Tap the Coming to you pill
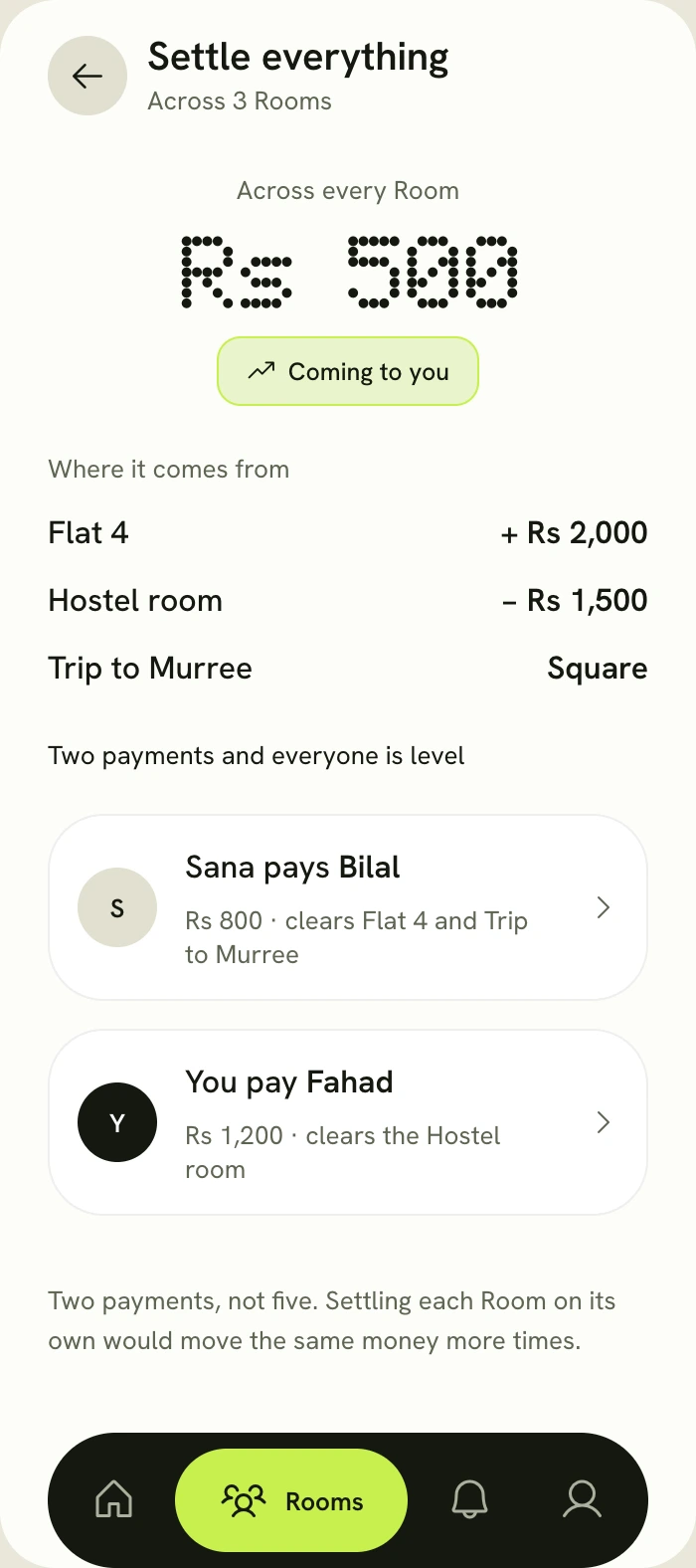Image resolution: width=696 pixels, height=1568 pixels. 348,371
